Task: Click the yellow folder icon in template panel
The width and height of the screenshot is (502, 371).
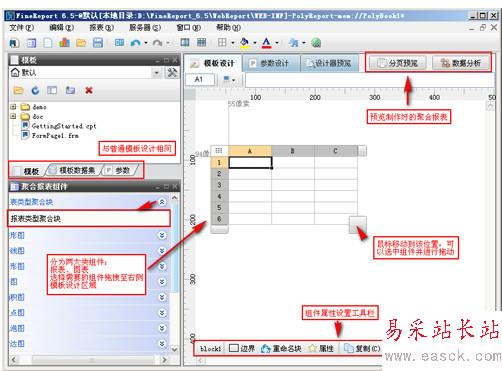Action: point(18,90)
